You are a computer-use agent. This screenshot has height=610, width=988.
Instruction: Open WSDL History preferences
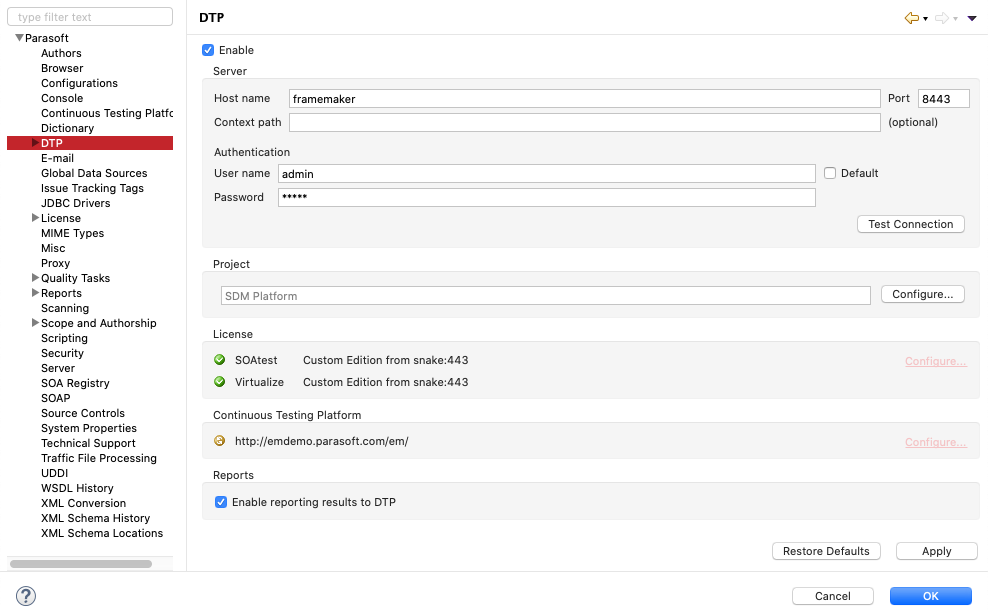click(x=77, y=488)
